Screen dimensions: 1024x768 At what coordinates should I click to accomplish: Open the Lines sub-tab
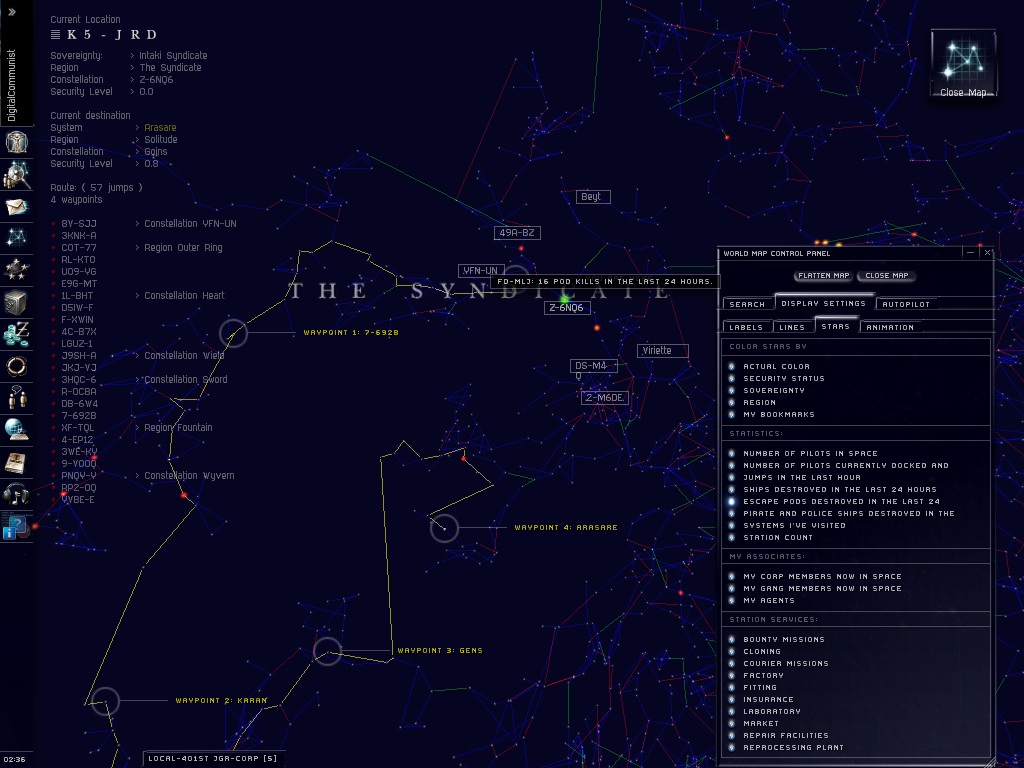792,327
